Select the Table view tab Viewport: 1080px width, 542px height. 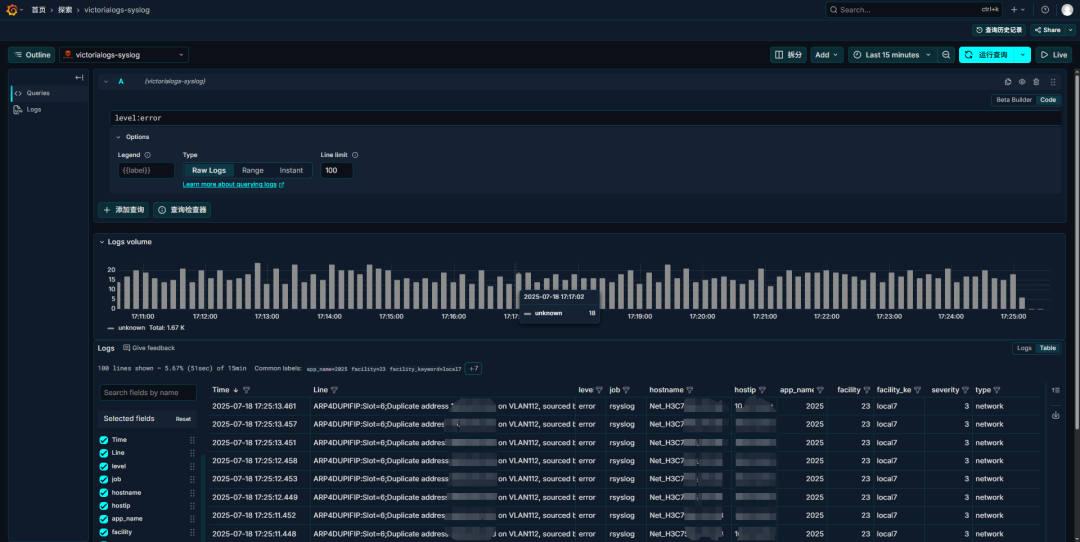pyautogui.click(x=1048, y=348)
